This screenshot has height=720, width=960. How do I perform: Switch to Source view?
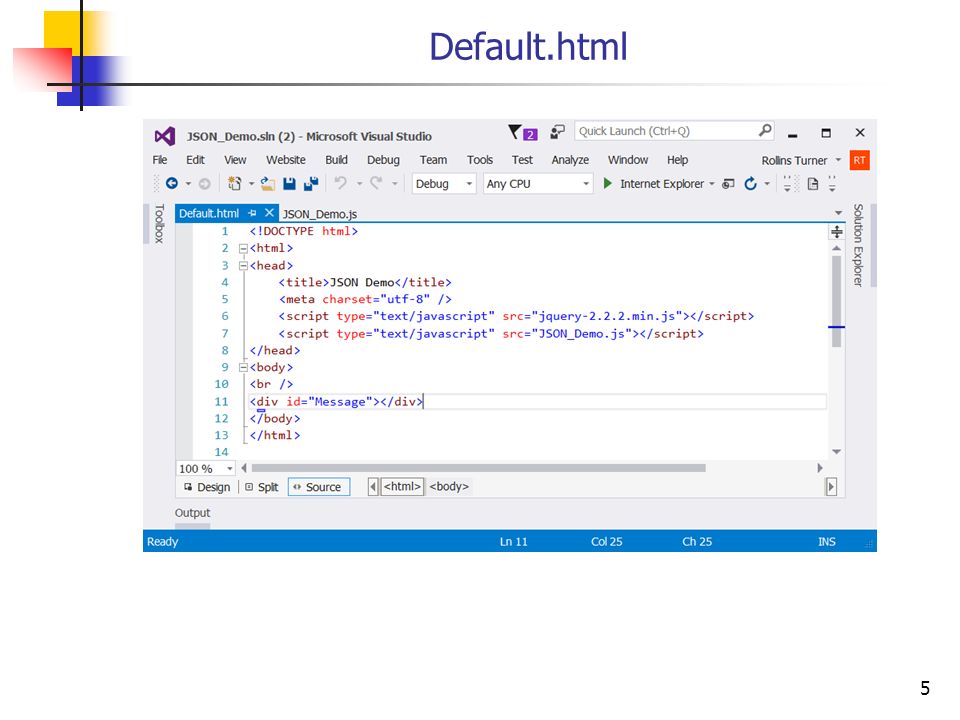click(x=318, y=487)
